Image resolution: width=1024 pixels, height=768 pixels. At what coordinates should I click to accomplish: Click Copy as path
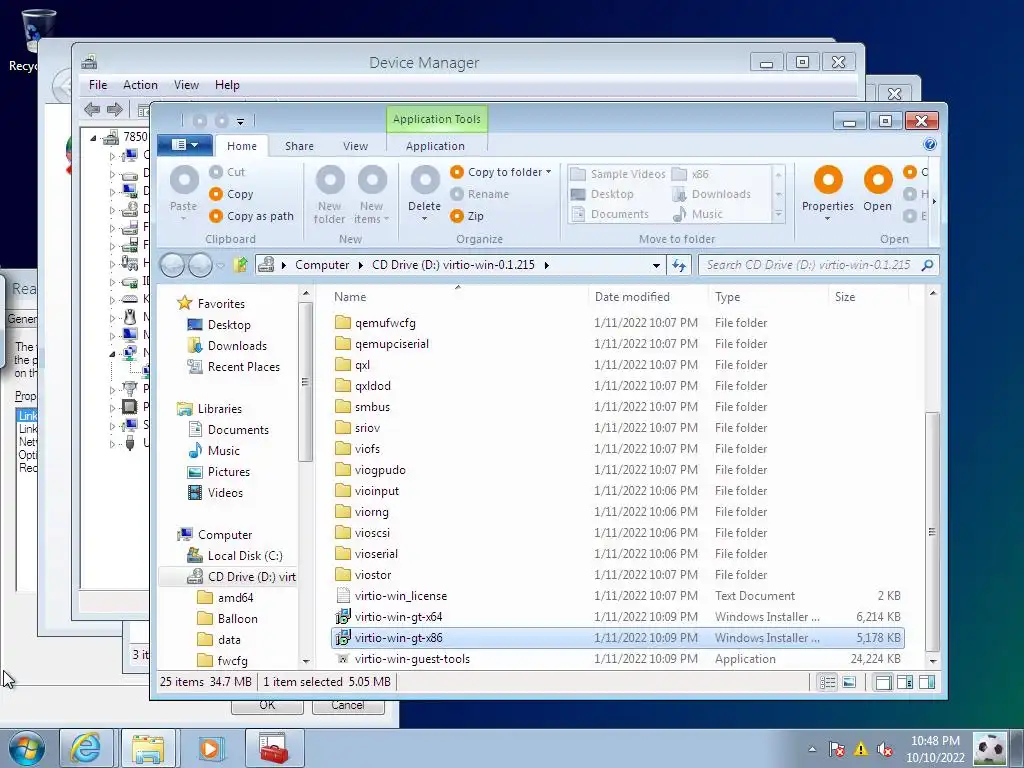click(x=251, y=216)
